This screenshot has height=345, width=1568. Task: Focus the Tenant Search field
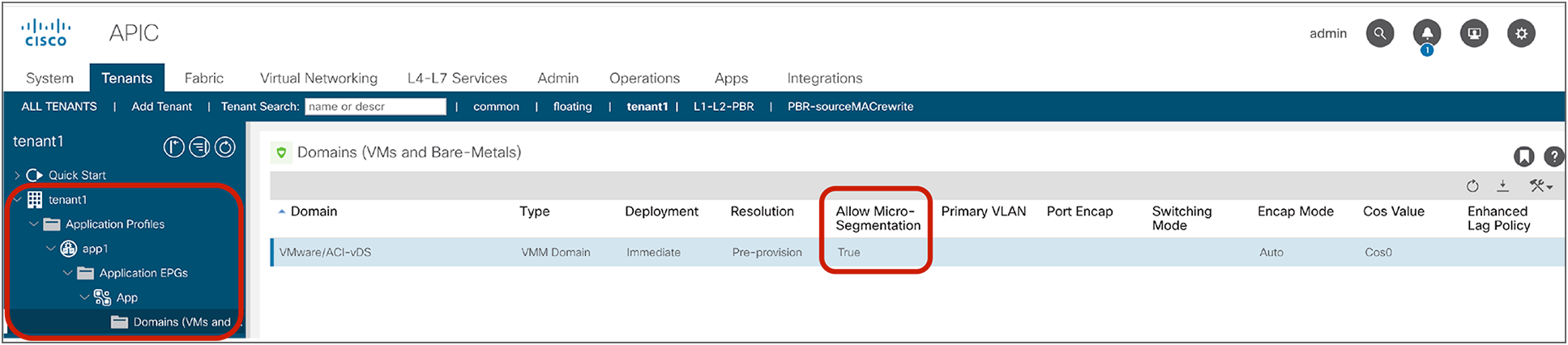coord(375,106)
